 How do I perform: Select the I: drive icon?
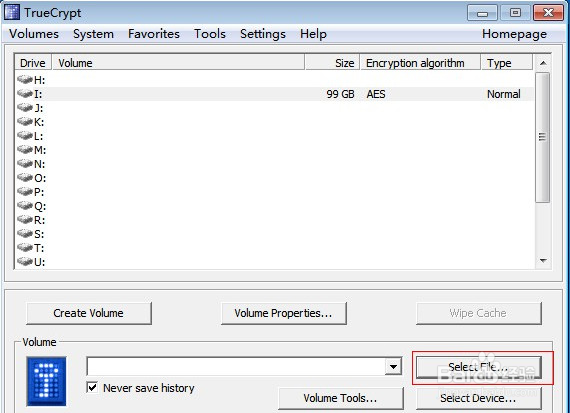[25, 93]
